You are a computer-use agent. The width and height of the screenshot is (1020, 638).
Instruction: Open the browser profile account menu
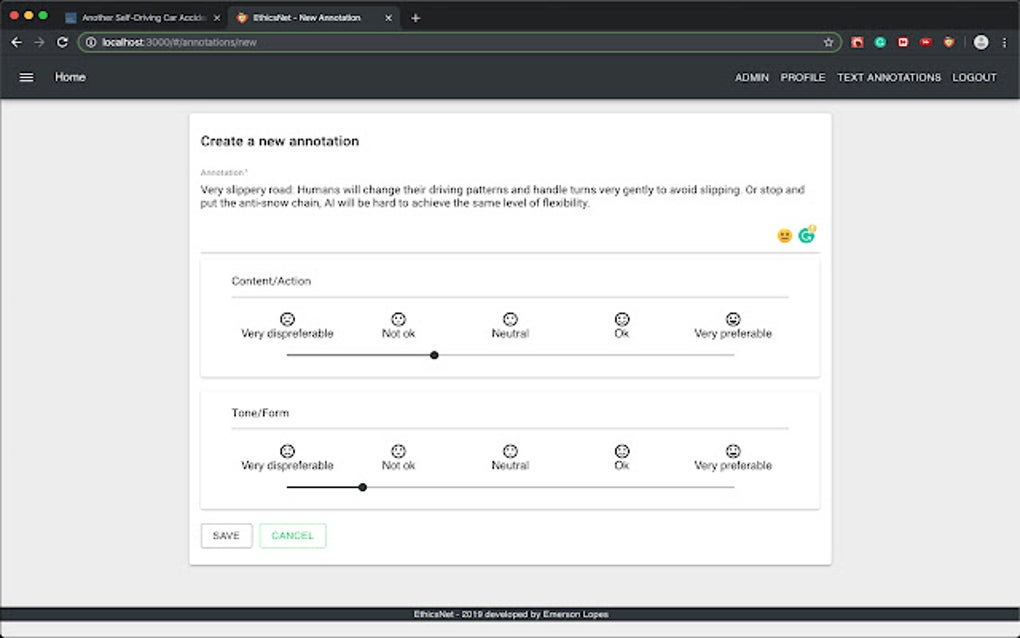pos(979,42)
